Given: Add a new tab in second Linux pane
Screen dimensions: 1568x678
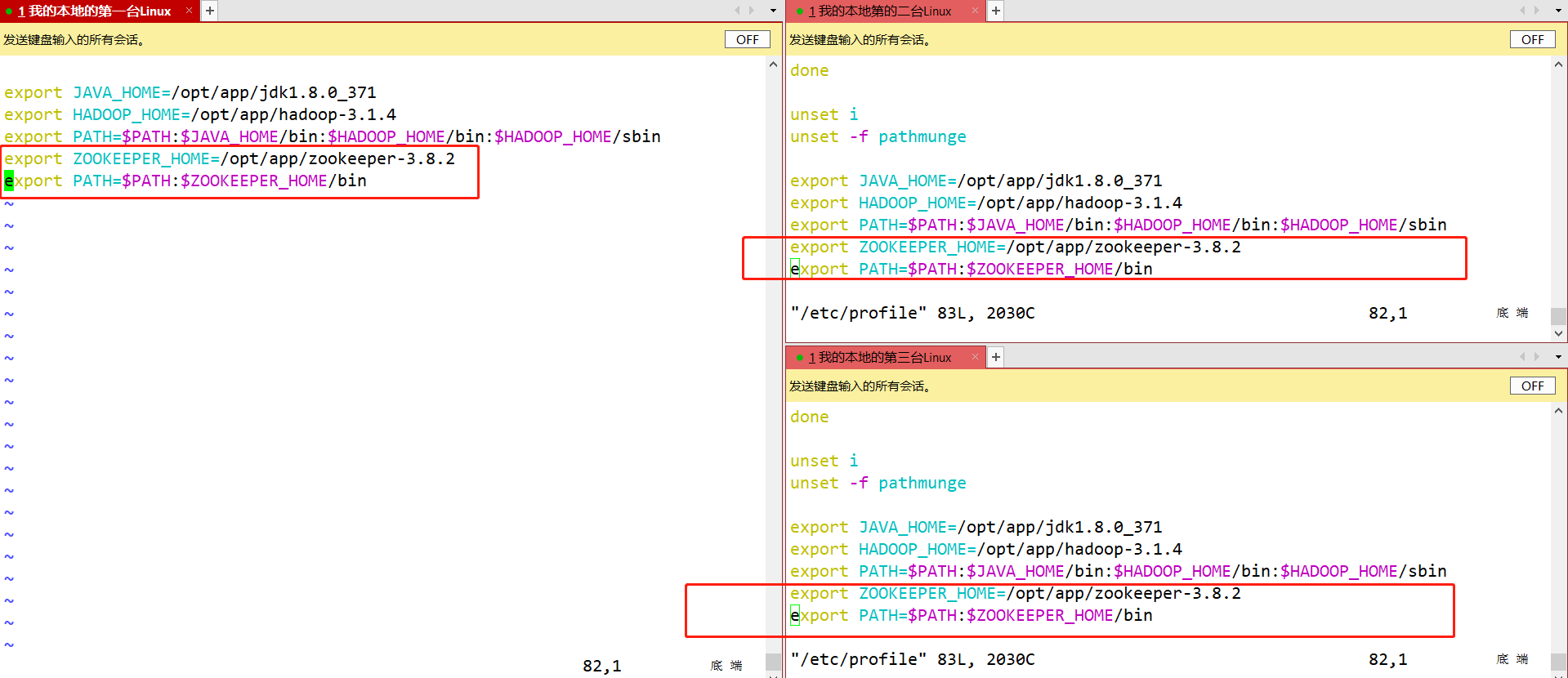Looking at the screenshot, I should click(996, 11).
